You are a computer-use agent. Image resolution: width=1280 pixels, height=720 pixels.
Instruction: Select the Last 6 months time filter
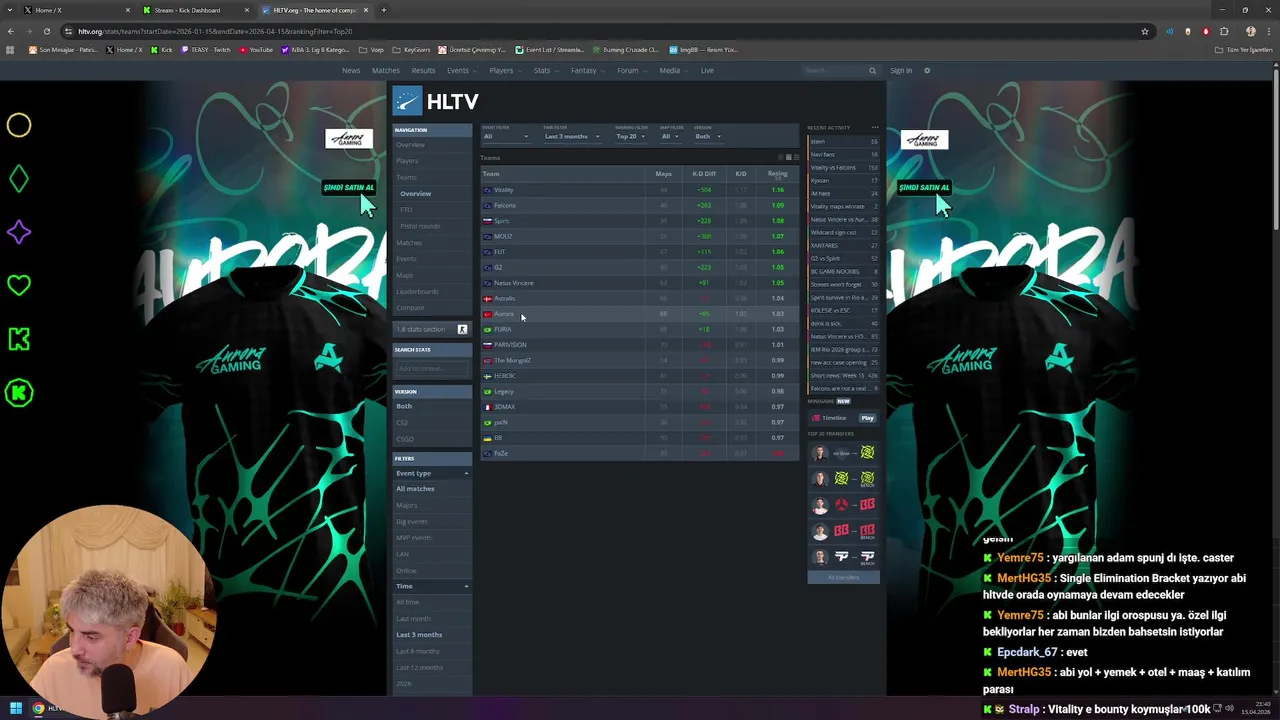(x=417, y=651)
